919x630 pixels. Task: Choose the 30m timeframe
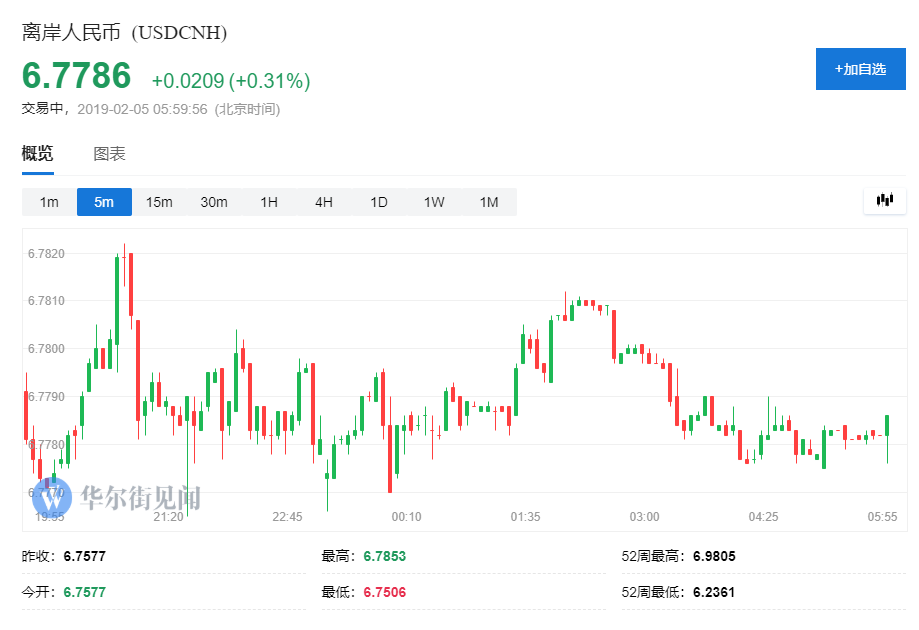tap(214, 202)
